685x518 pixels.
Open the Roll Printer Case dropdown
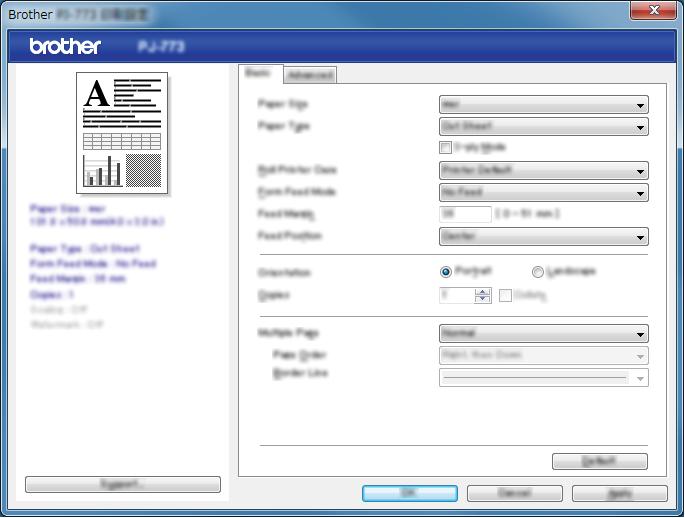pyautogui.click(x=543, y=170)
